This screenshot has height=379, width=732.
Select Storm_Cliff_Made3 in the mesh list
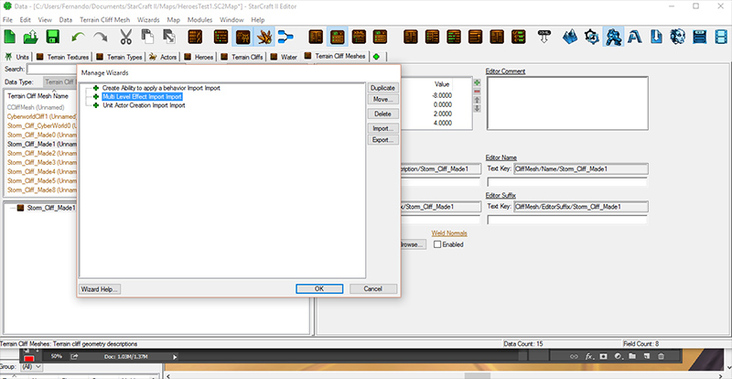(42, 162)
